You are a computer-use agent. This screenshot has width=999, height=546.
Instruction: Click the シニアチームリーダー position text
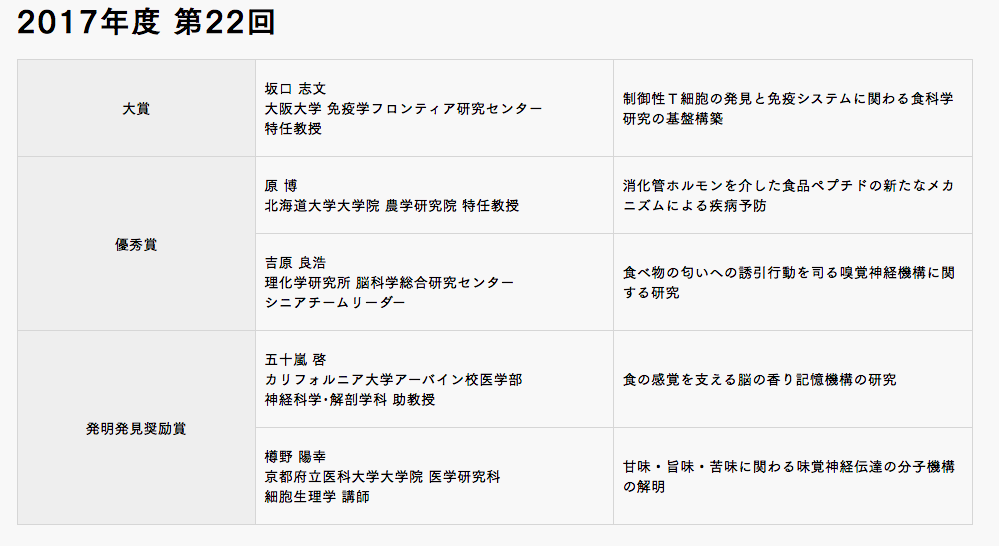click(x=335, y=302)
